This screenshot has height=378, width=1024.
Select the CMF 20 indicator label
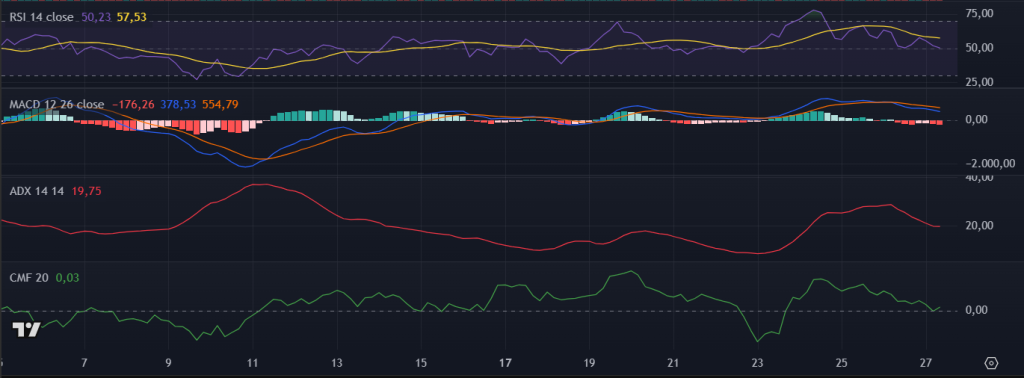[29, 277]
